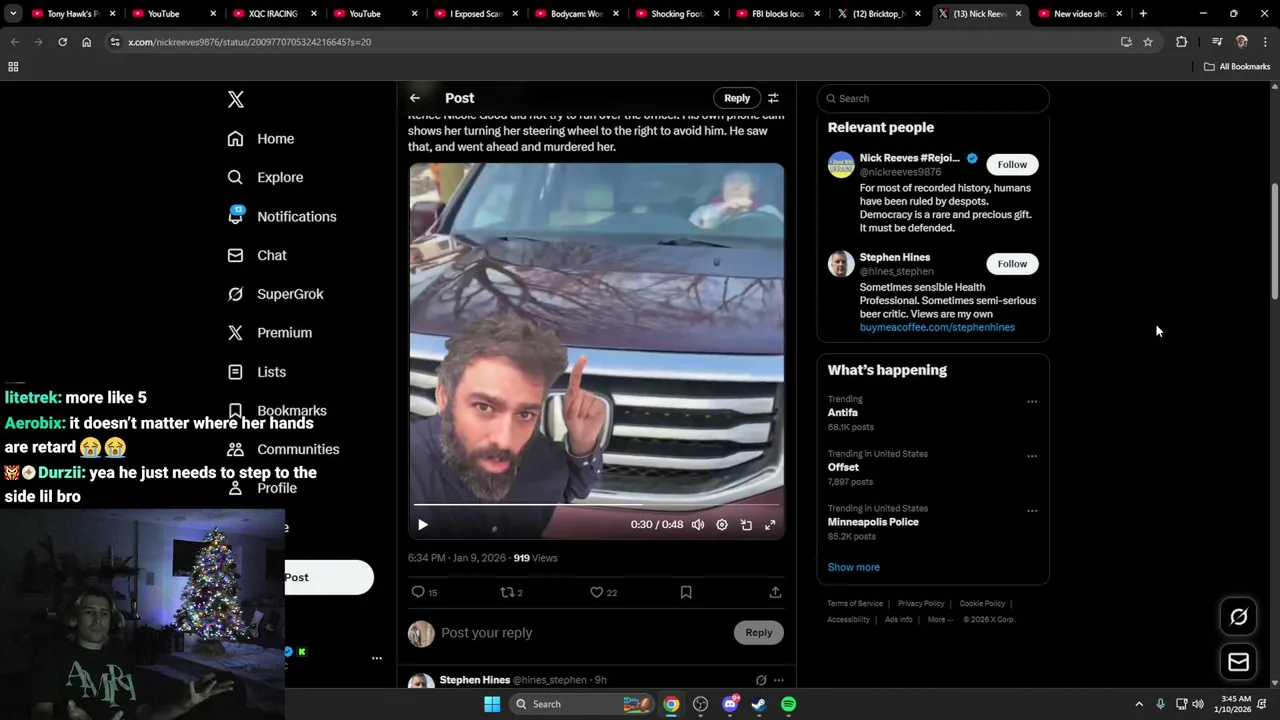
Task: Open buymeacoffee.com/stephenhines link
Action: coord(937,327)
